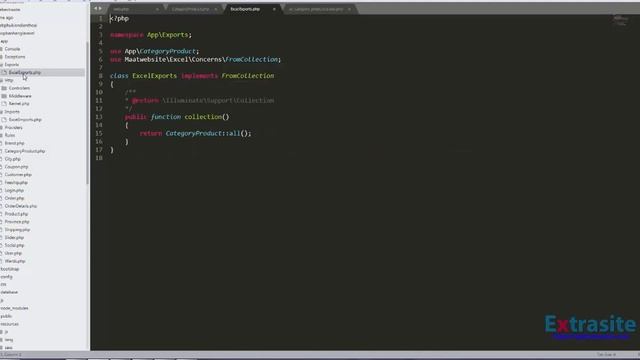Open User.php in sidebar
This screenshot has width=640, height=360.
(13, 253)
